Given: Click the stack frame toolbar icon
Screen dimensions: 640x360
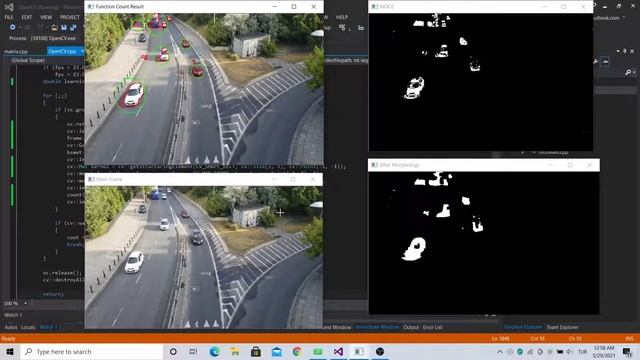Looking at the screenshot, I should pos(361,27).
